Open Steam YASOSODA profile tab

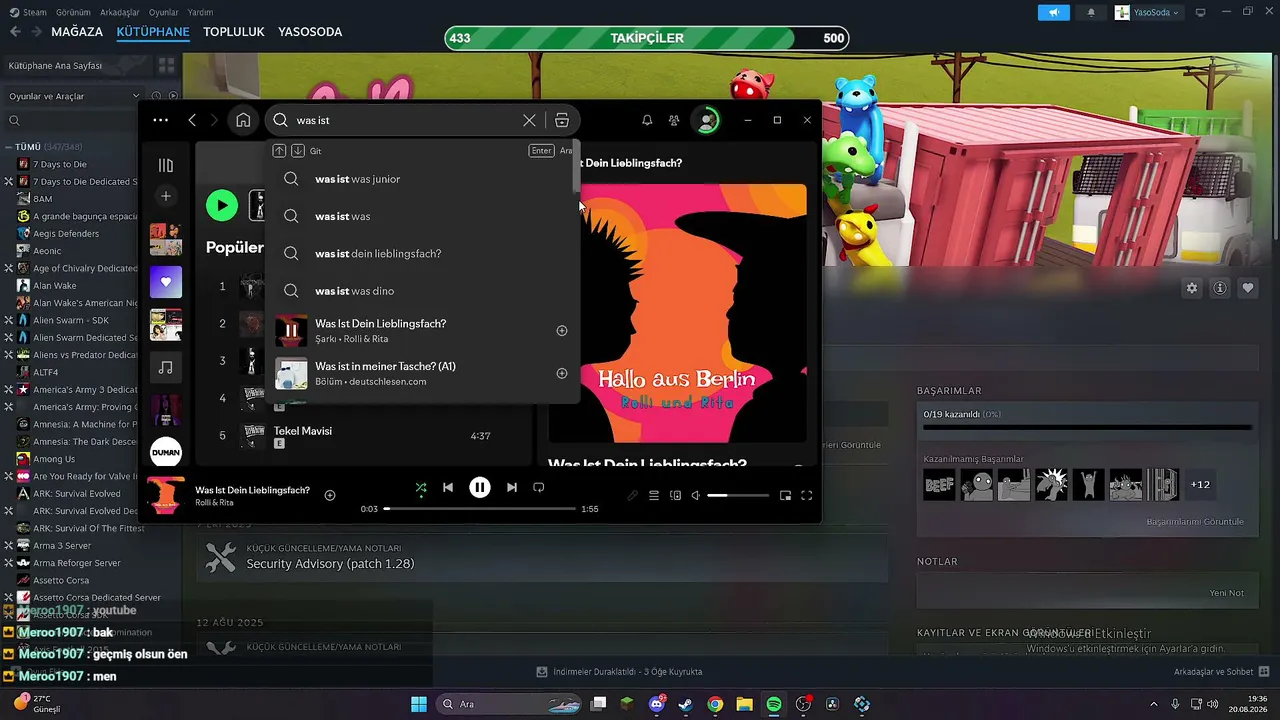coord(310,32)
